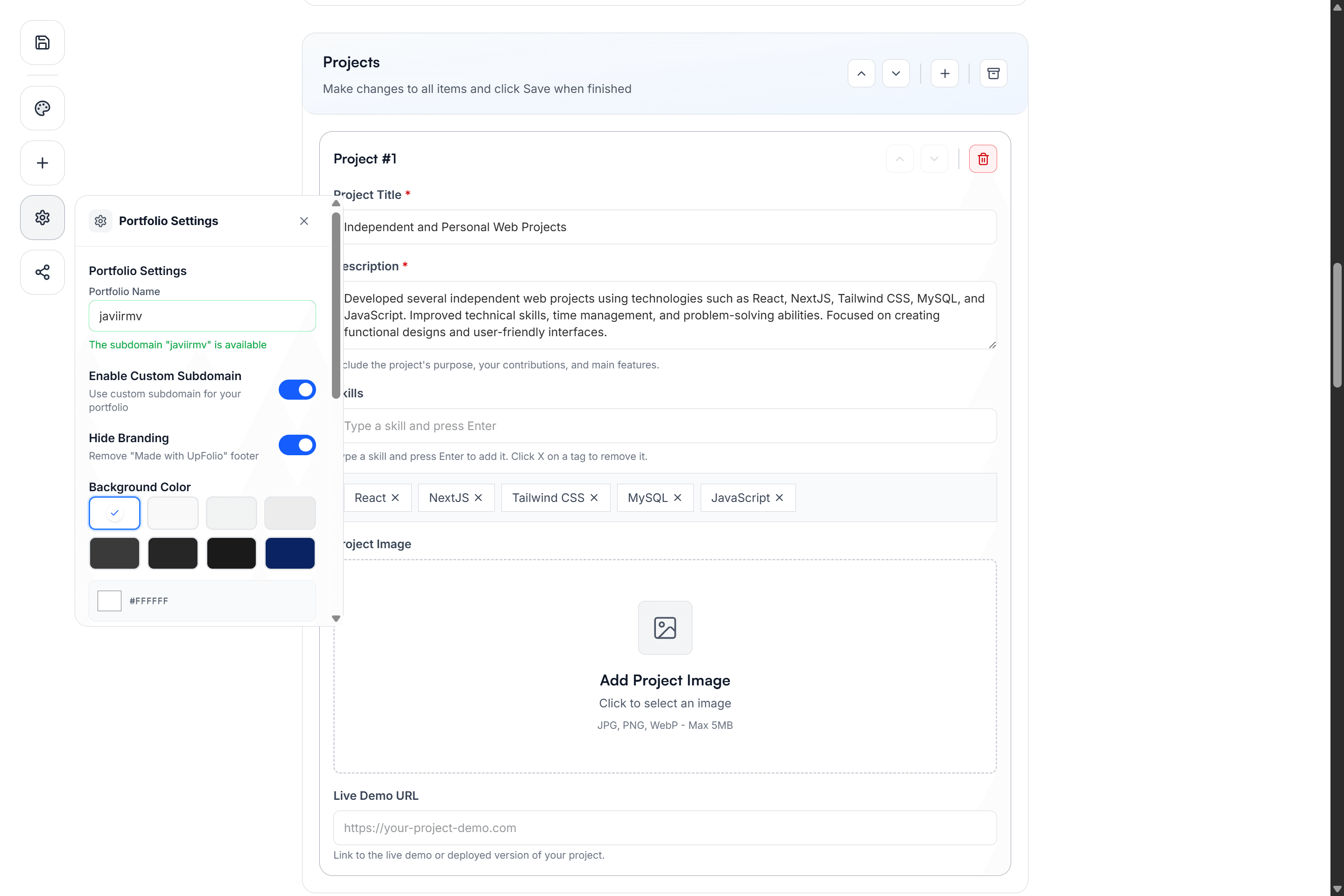Click the archive icon in the Projects header
The width and height of the screenshot is (1344, 896).
[993, 73]
